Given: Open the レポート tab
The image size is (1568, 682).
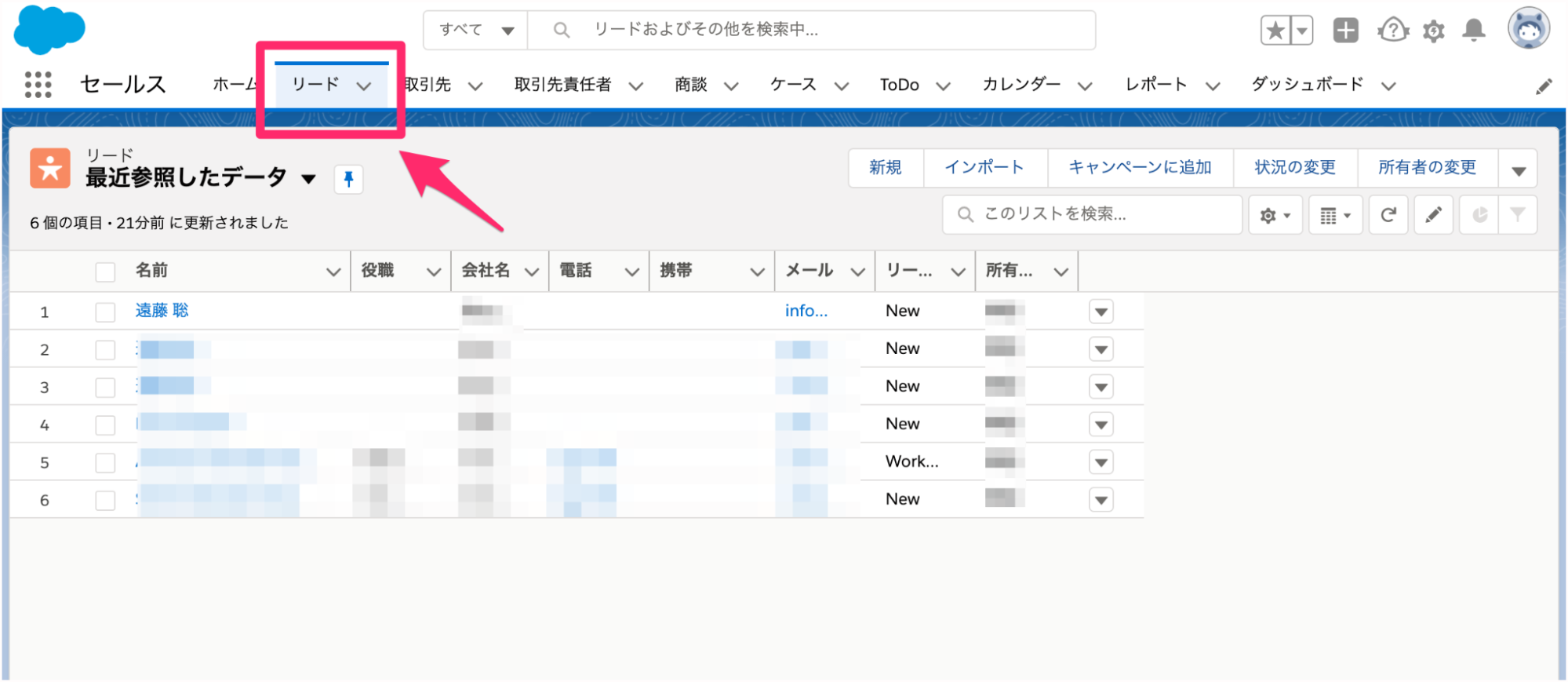Looking at the screenshot, I should 1155,85.
